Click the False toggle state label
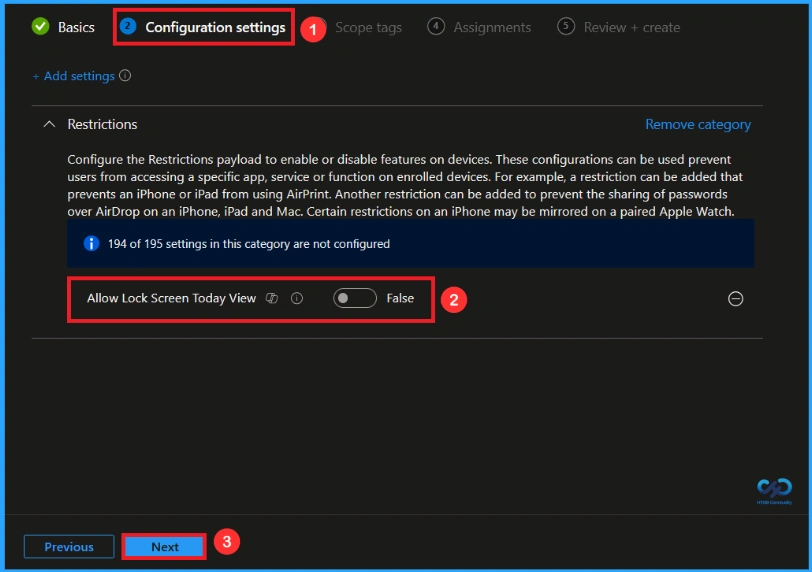The width and height of the screenshot is (812, 572). [400, 298]
